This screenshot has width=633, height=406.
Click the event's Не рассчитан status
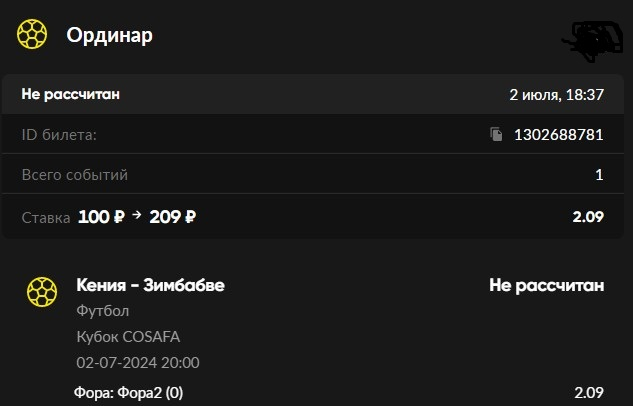pyautogui.click(x=547, y=285)
